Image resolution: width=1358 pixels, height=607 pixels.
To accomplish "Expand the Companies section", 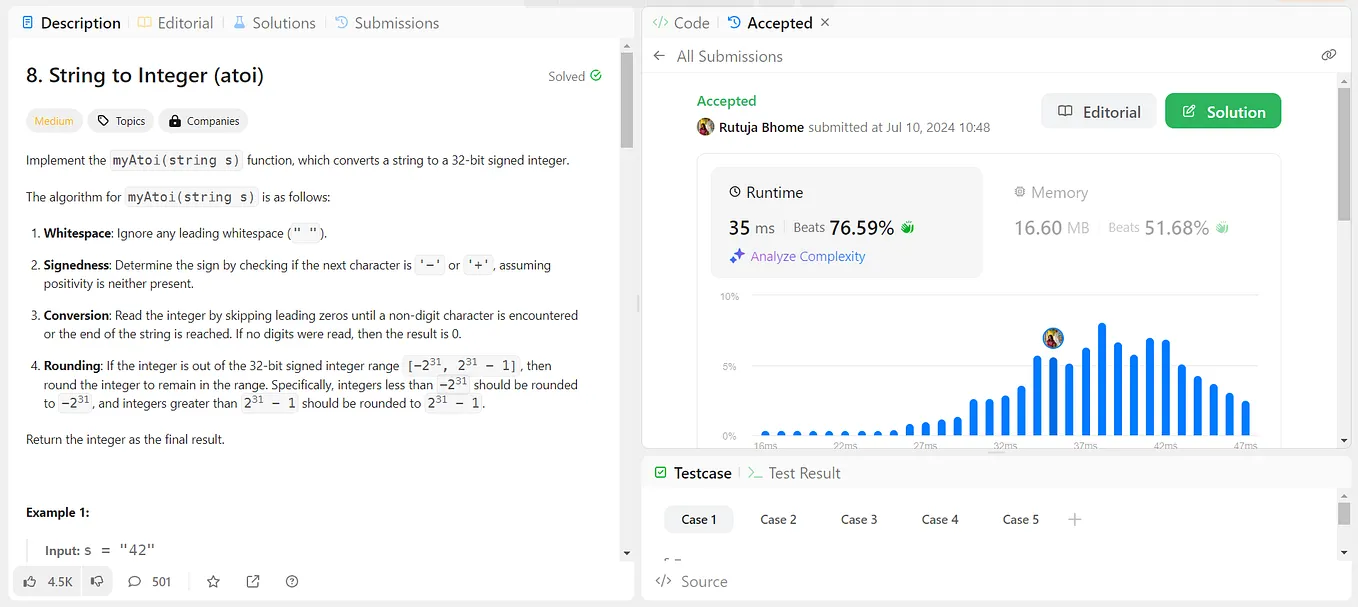I will coord(203,120).
